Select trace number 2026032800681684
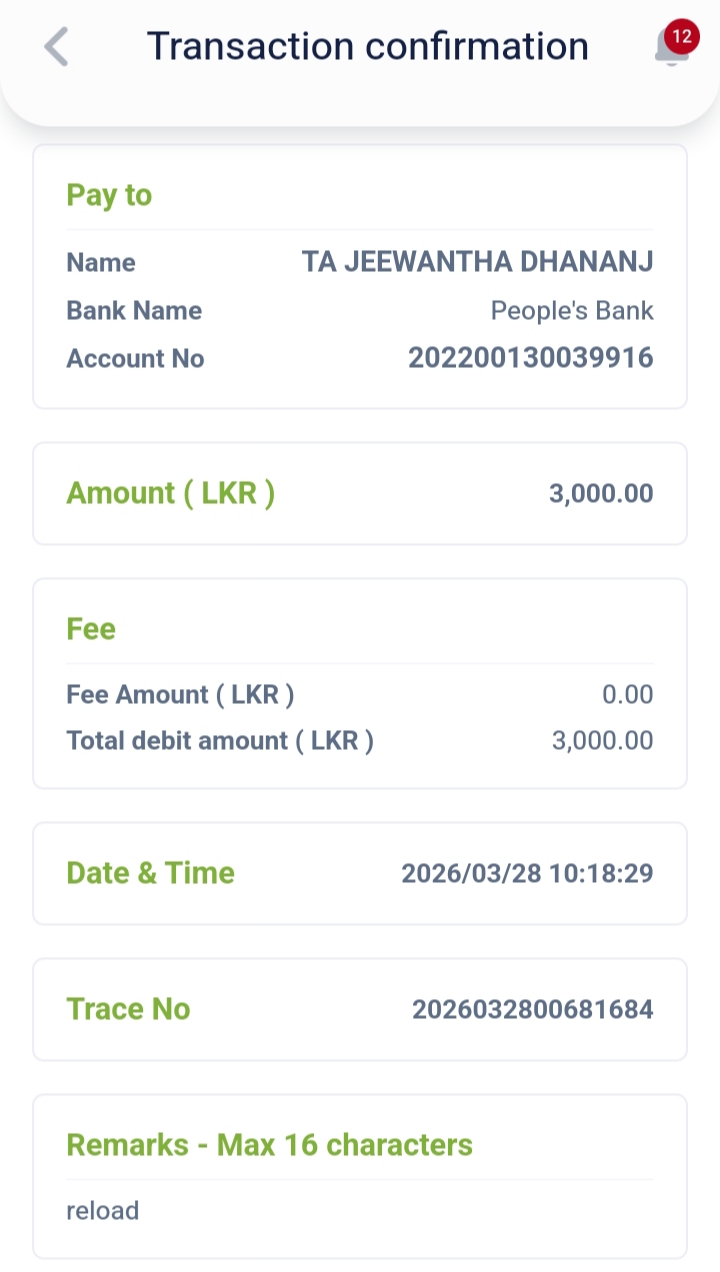The image size is (720, 1272). [x=532, y=1009]
